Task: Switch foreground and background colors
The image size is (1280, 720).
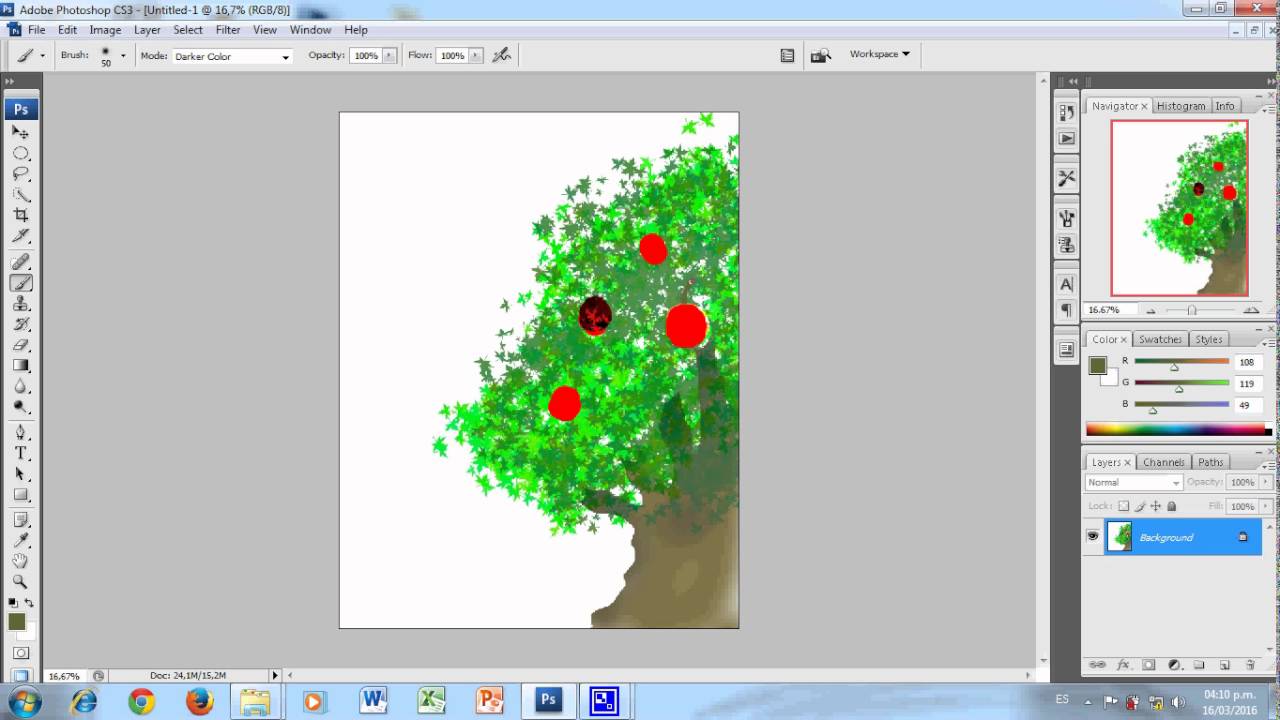Action: pyautogui.click(x=29, y=602)
